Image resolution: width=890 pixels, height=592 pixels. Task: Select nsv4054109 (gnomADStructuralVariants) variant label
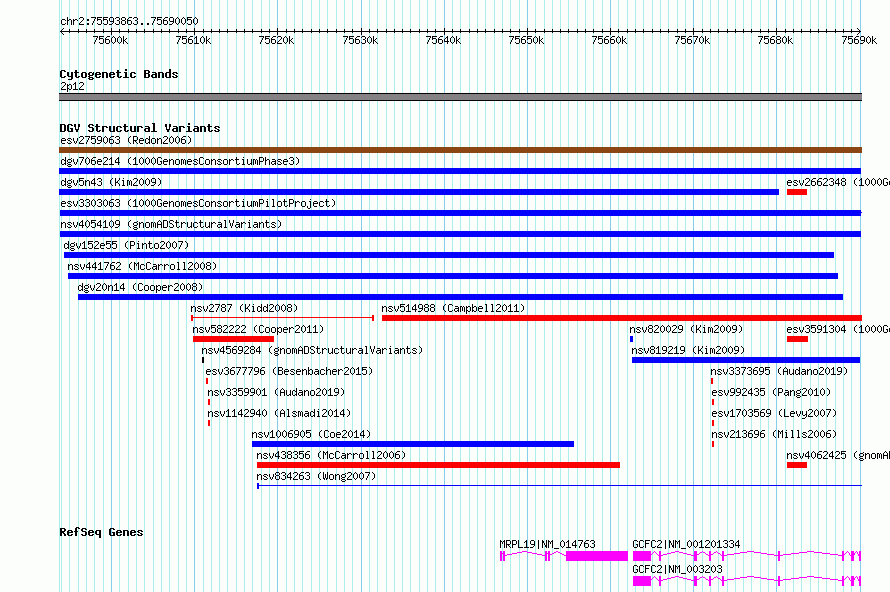pyautogui.click(x=171, y=224)
